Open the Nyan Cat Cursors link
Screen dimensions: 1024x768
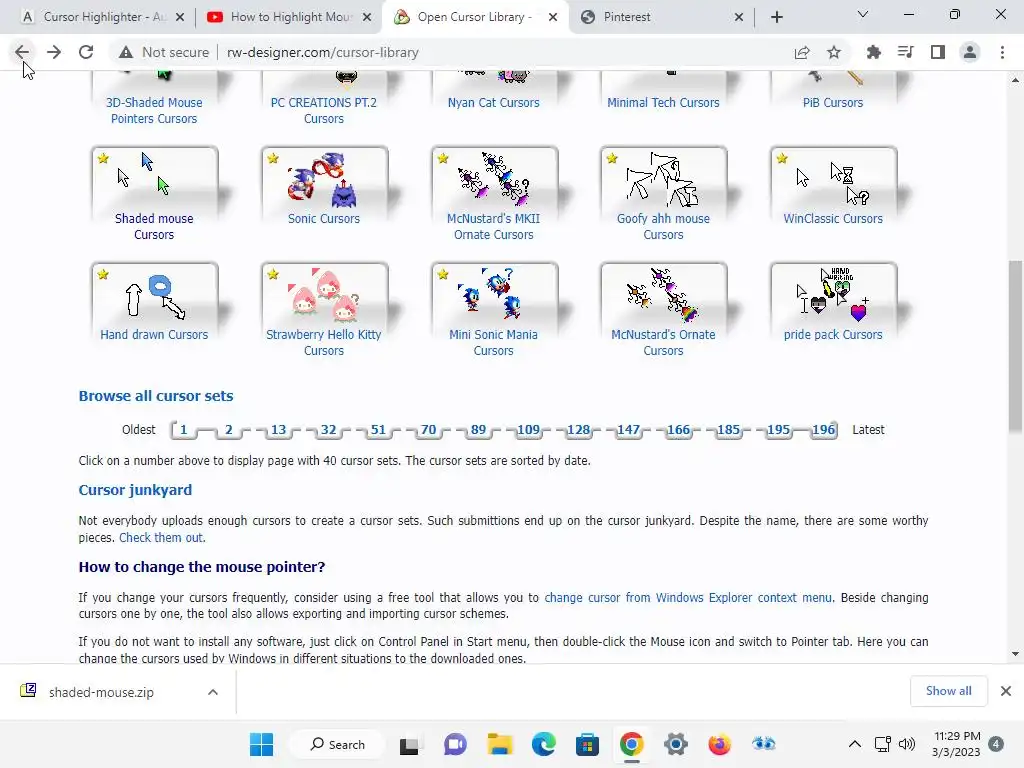494,103
